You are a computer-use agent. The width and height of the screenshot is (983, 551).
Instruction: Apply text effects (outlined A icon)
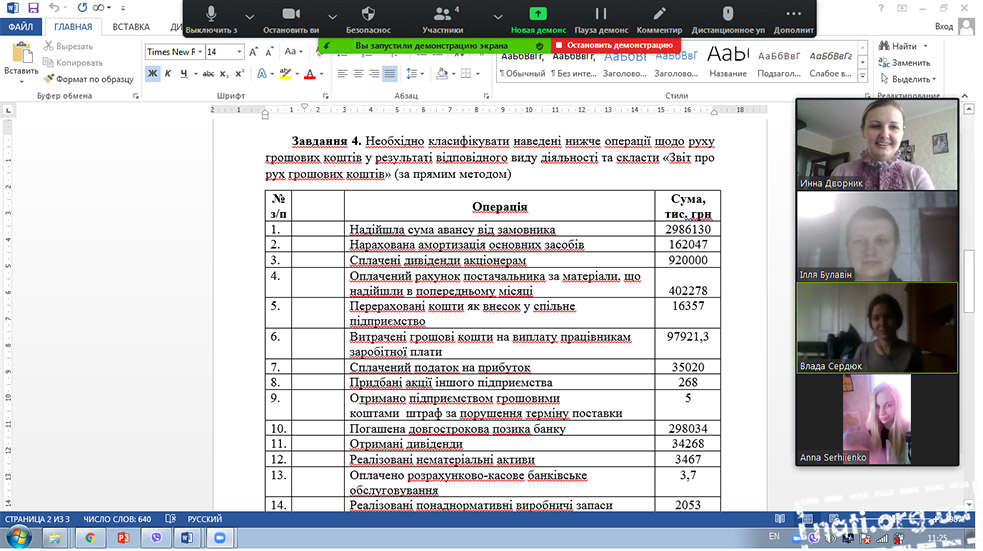pos(261,74)
